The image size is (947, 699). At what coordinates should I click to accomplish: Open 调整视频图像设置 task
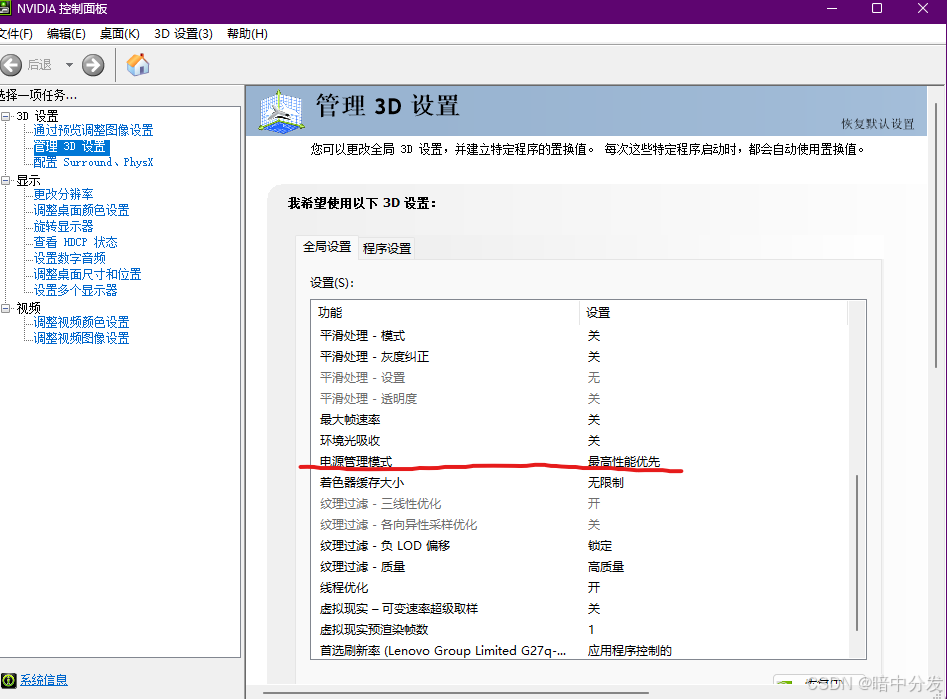pyautogui.click(x=82, y=338)
